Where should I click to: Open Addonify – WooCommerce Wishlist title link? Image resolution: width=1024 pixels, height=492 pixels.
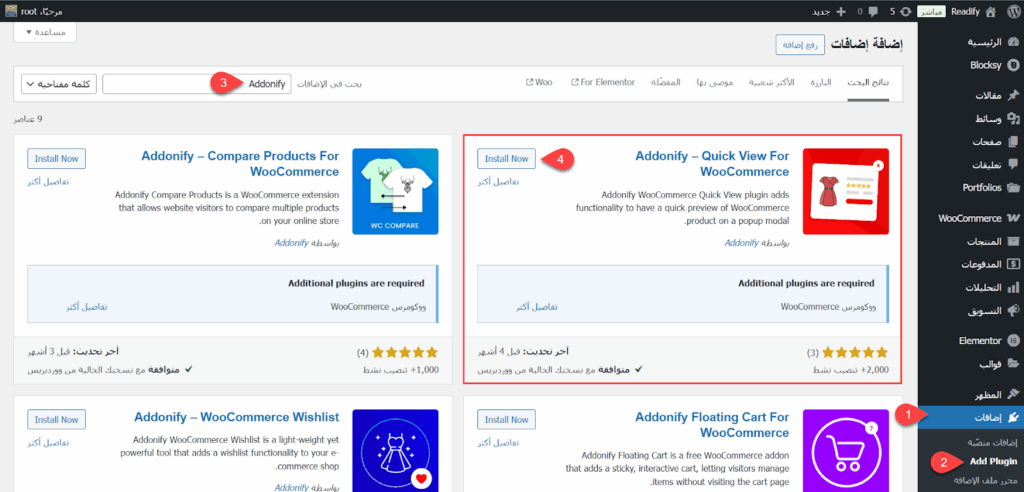click(236, 418)
